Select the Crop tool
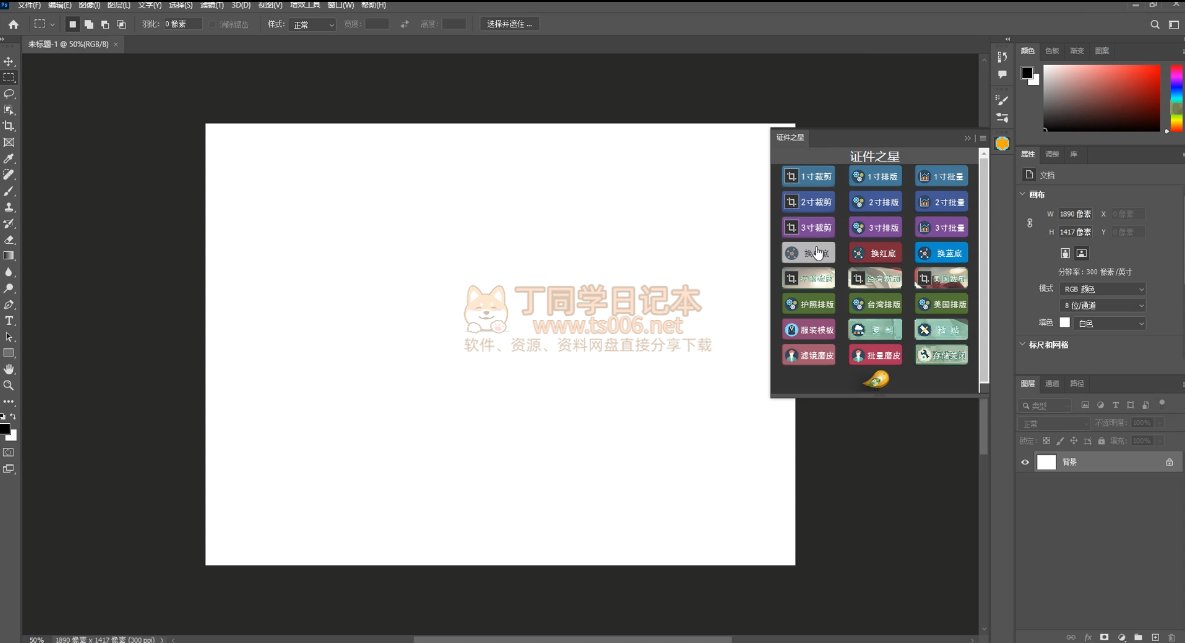This screenshot has height=643, width=1185. coord(9,126)
